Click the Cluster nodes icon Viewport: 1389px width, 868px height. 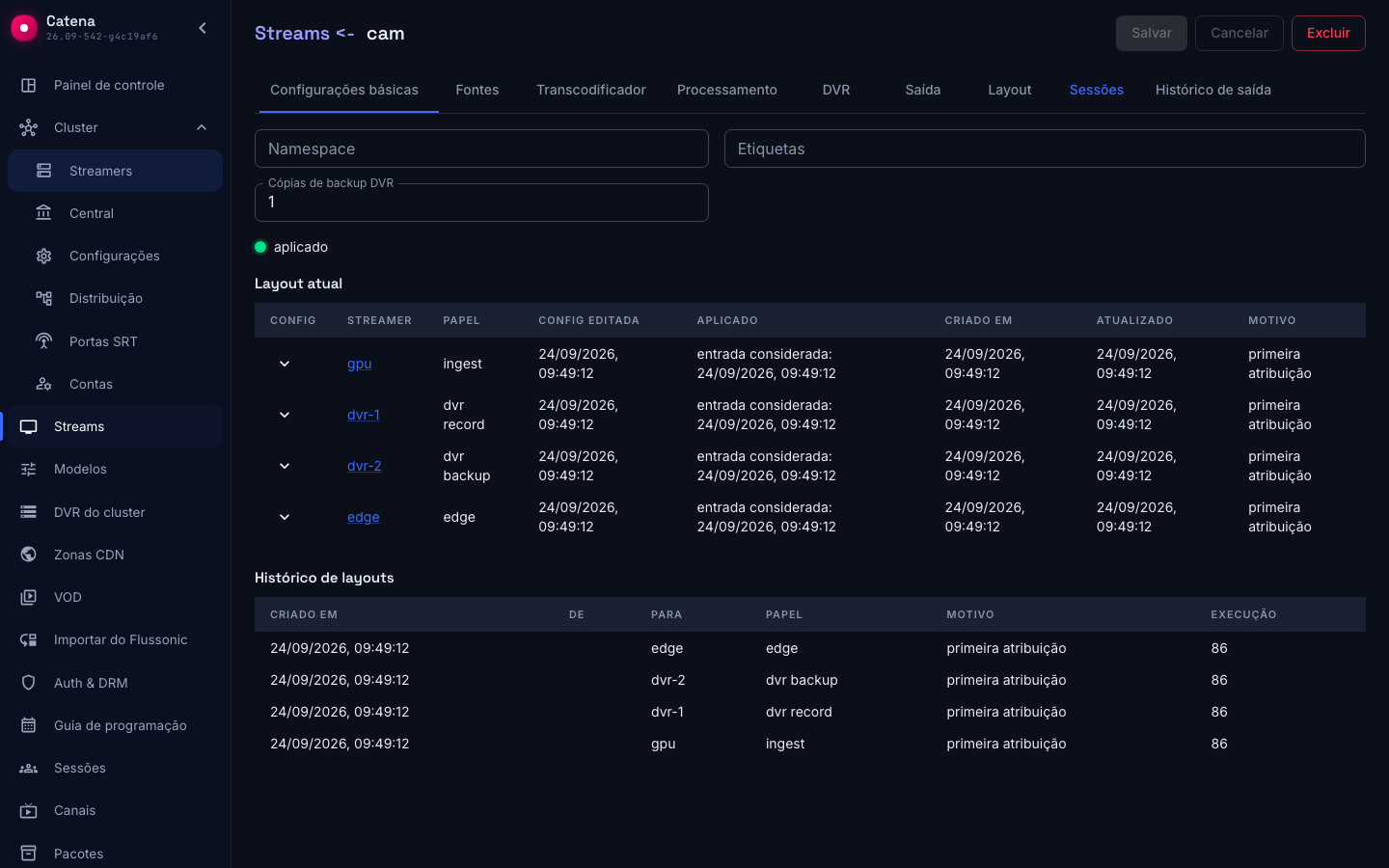(29, 127)
